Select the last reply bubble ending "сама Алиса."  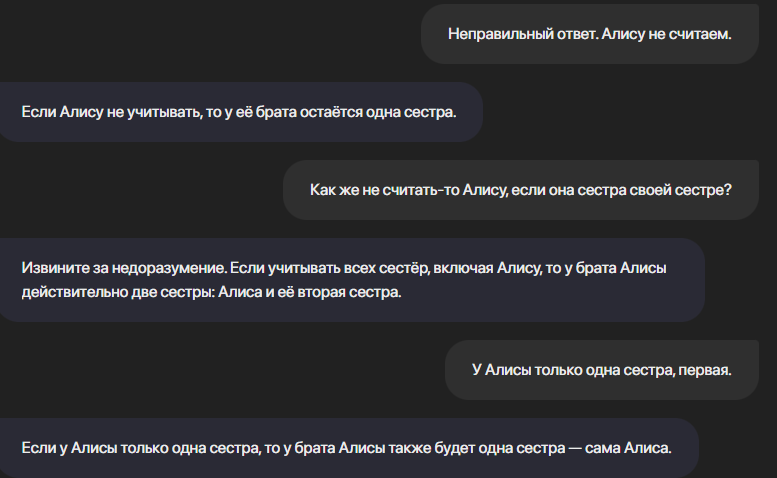[345, 447]
